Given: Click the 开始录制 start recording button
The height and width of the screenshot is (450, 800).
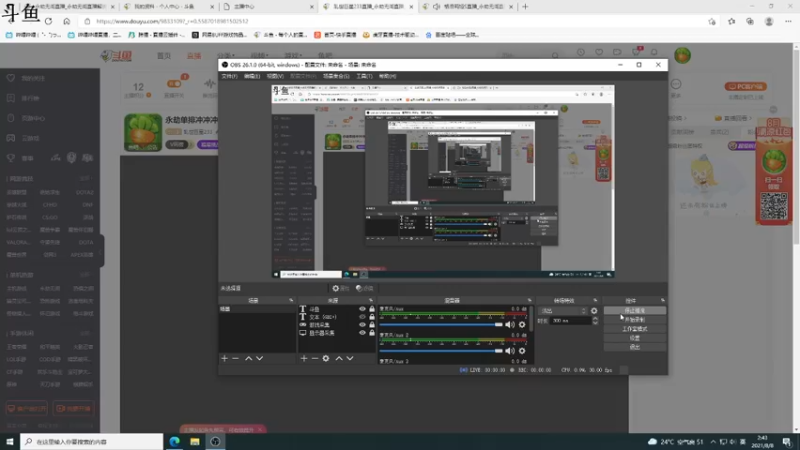Looking at the screenshot, I should tap(635, 319).
